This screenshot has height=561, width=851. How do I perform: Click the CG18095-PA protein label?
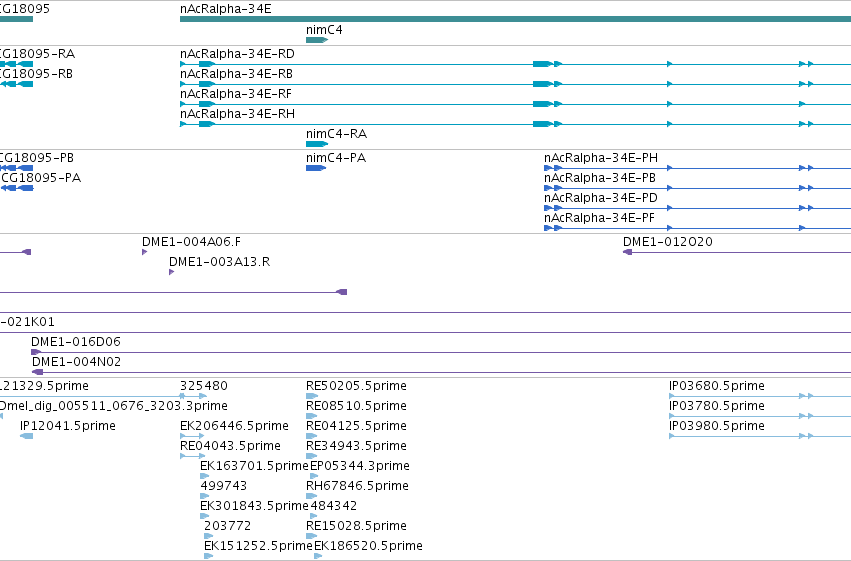(x=40, y=178)
